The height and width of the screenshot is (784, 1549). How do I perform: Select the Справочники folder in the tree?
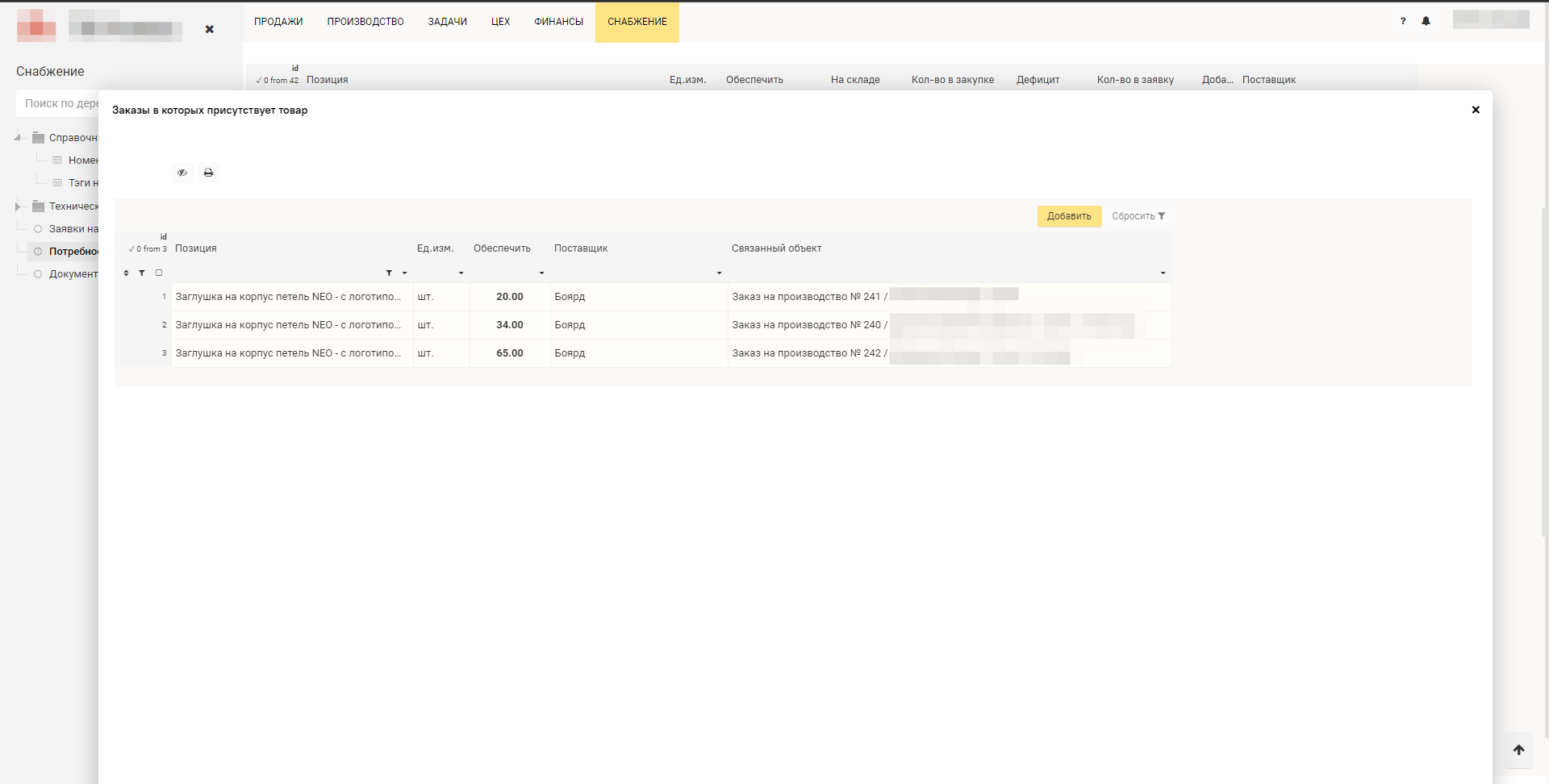(65, 138)
